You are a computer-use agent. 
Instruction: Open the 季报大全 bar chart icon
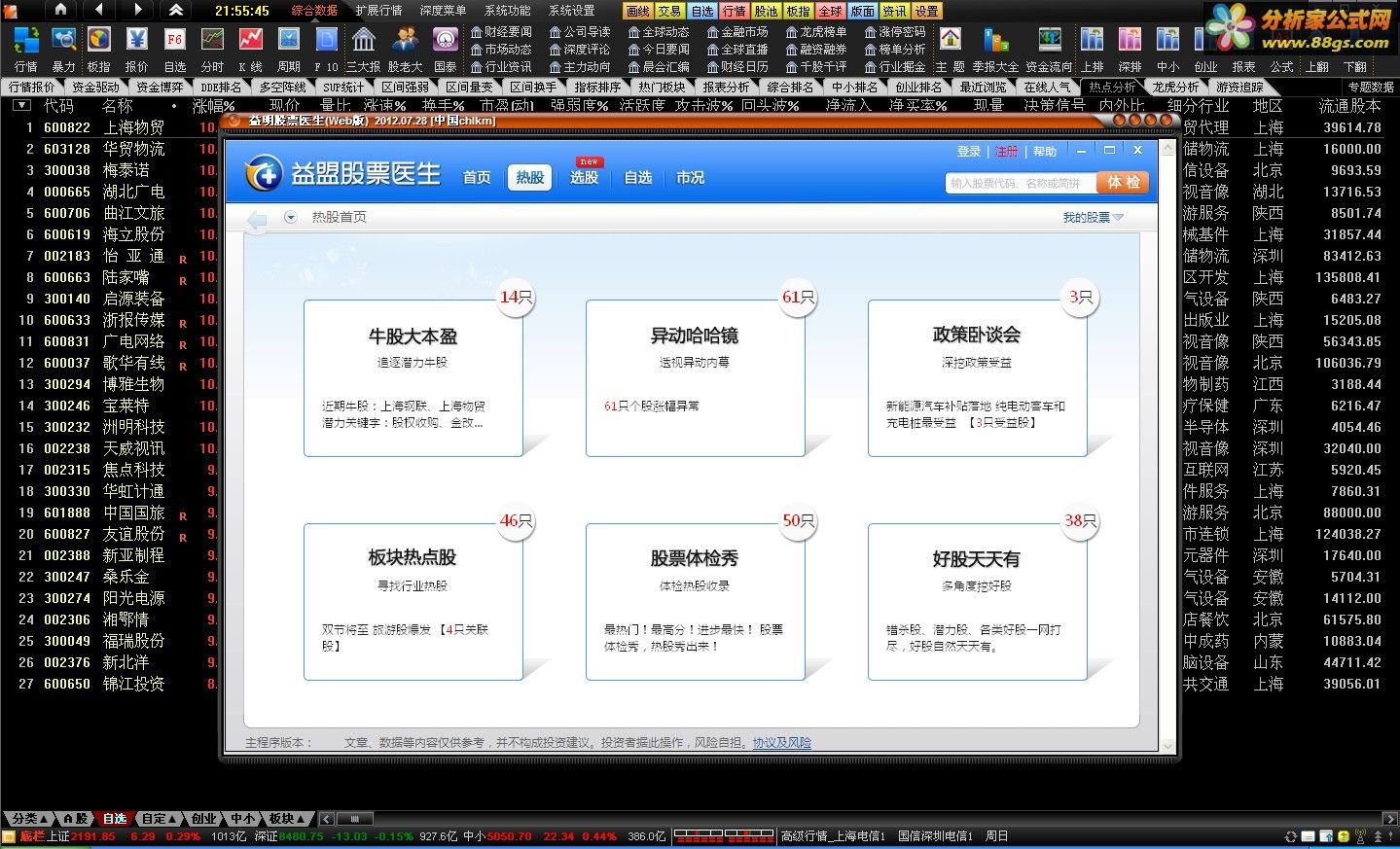pos(995,40)
